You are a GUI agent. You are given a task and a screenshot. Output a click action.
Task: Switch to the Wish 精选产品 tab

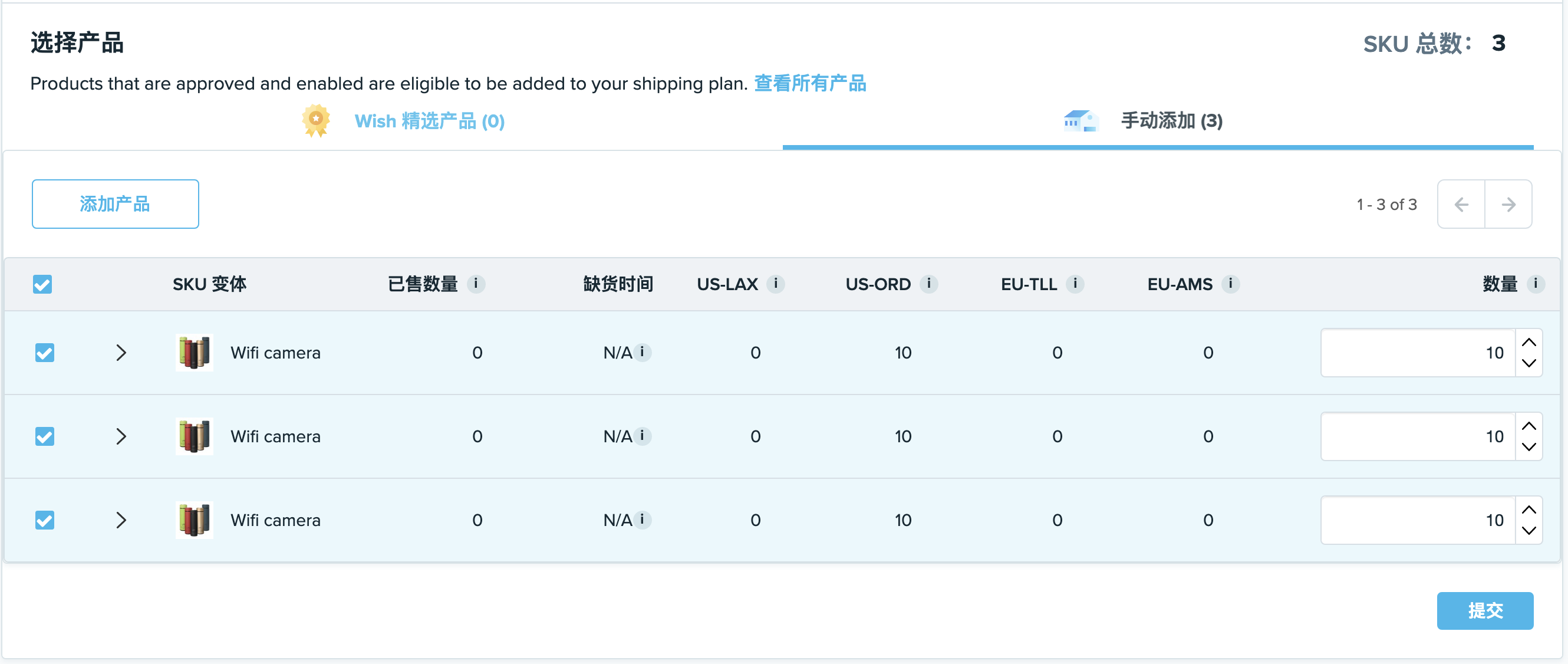tap(429, 121)
